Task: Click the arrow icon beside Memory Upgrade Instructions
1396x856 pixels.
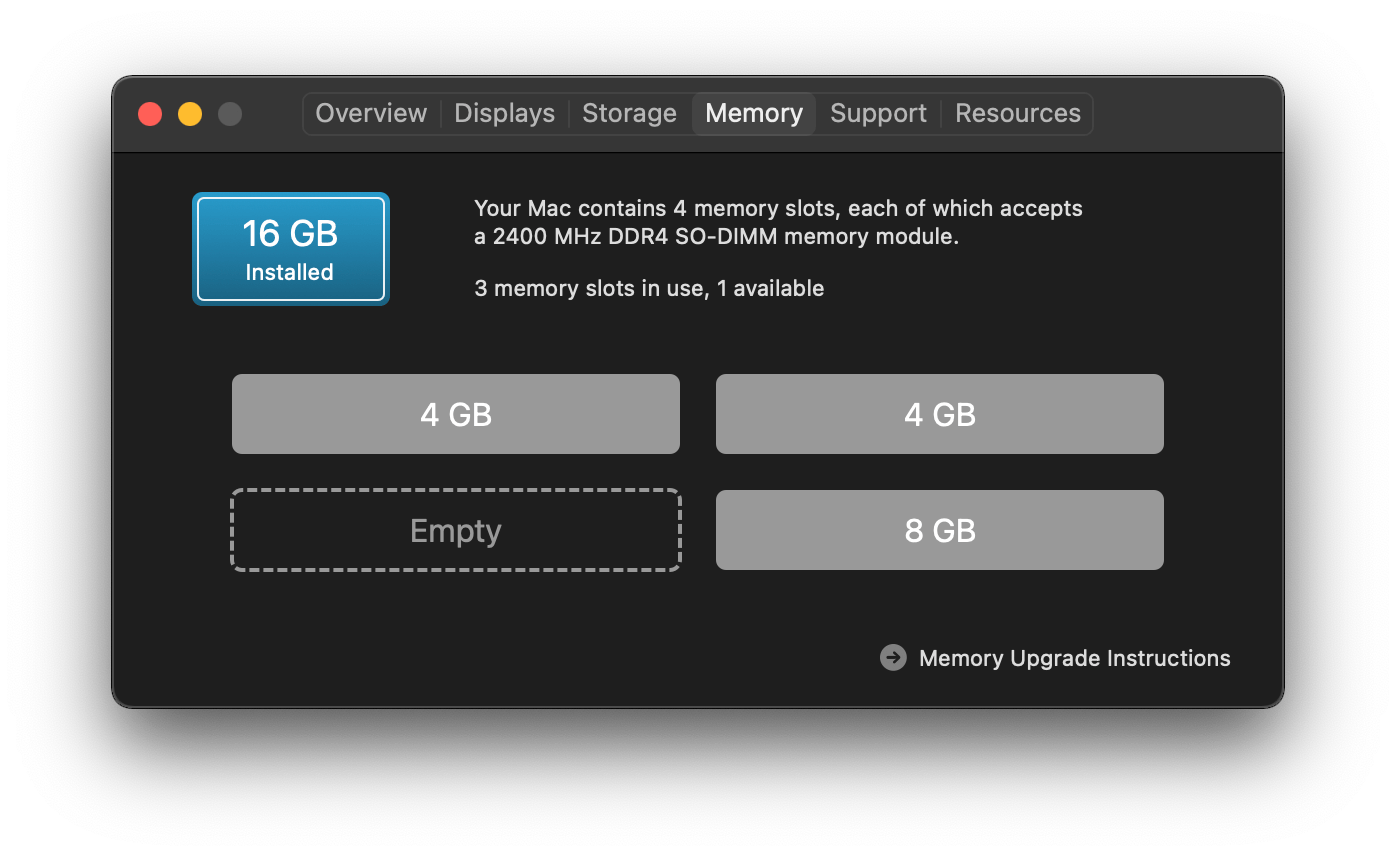Action: (x=893, y=657)
